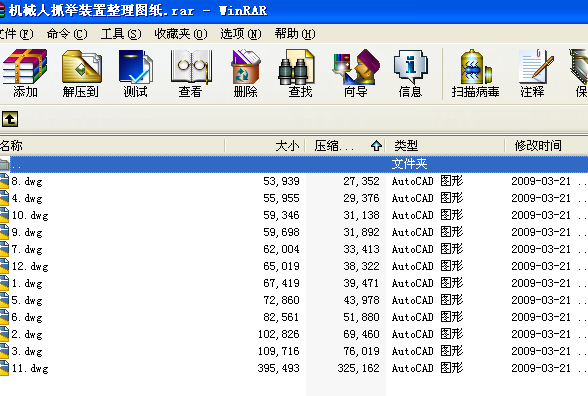This screenshot has height=396, width=588.
Task: Click compressed size 29,376
Action: click(x=361, y=198)
